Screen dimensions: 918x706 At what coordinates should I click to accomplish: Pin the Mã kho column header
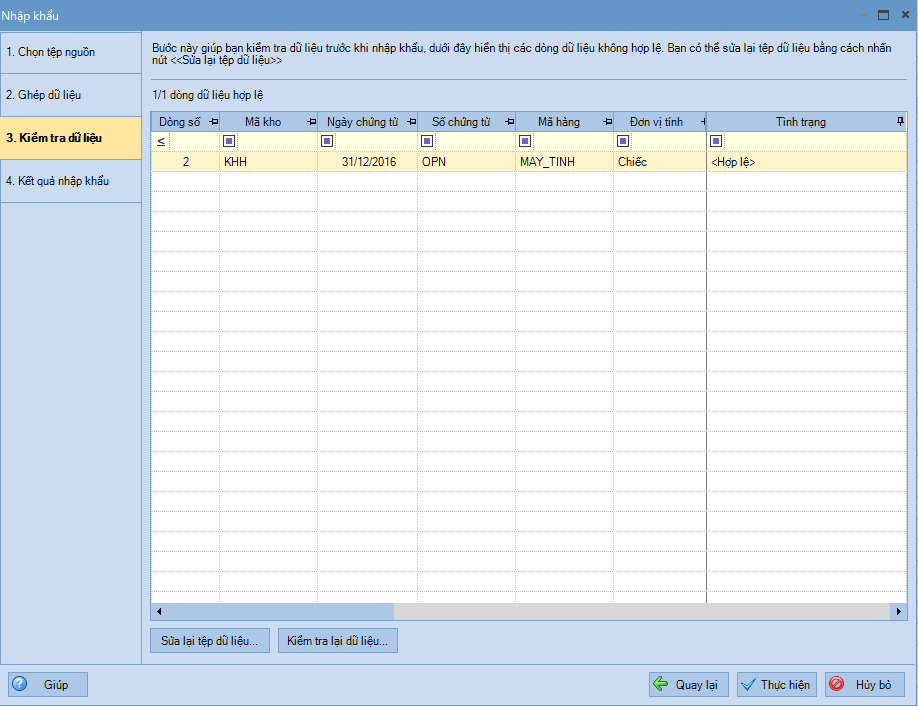(310, 122)
